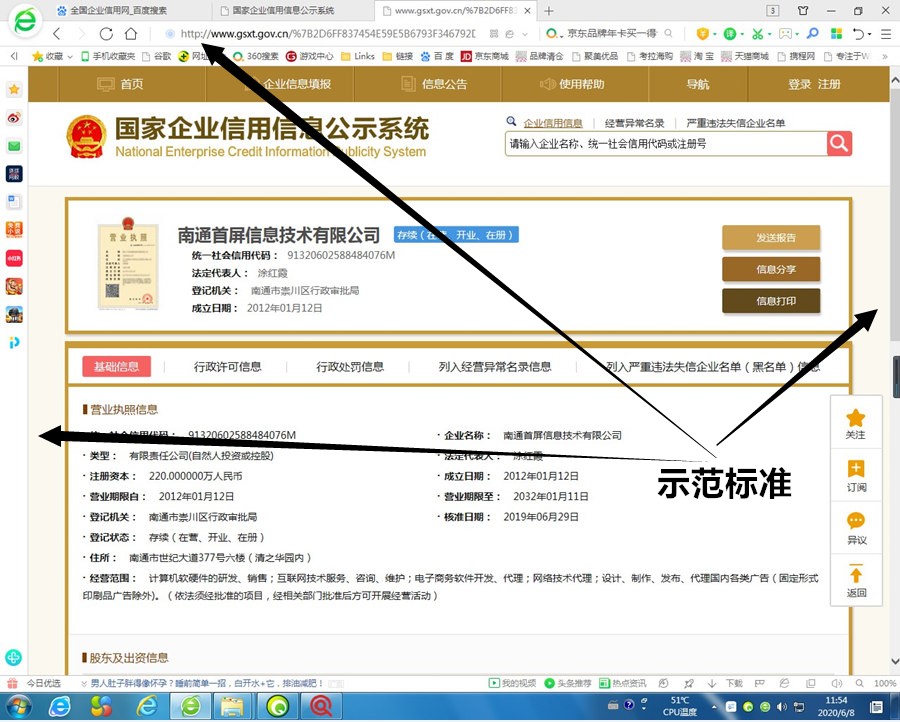The height and width of the screenshot is (722, 900).
Task: Open Weibo from the sidebar
Action: coord(14,118)
